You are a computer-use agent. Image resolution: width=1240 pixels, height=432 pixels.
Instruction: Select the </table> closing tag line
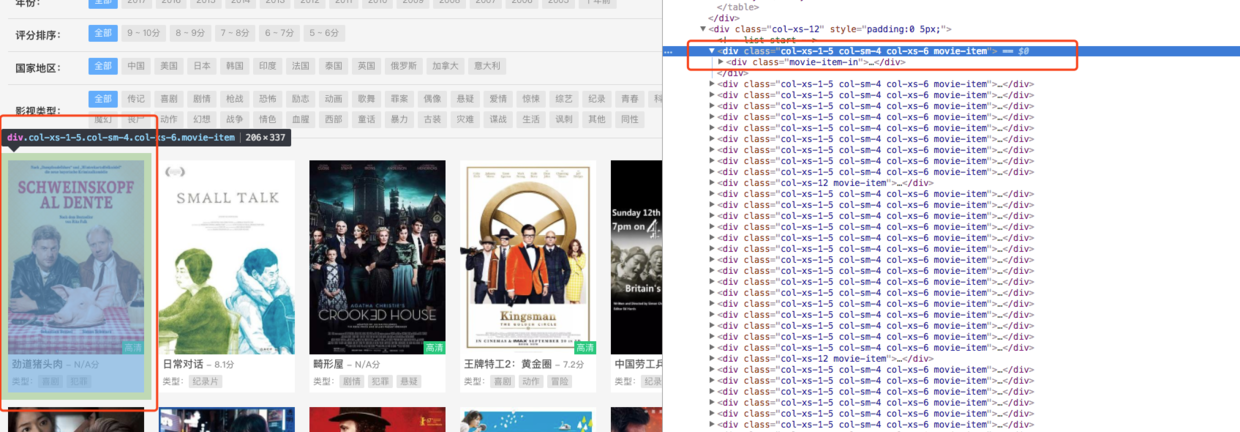pyautogui.click(x=737, y=7)
